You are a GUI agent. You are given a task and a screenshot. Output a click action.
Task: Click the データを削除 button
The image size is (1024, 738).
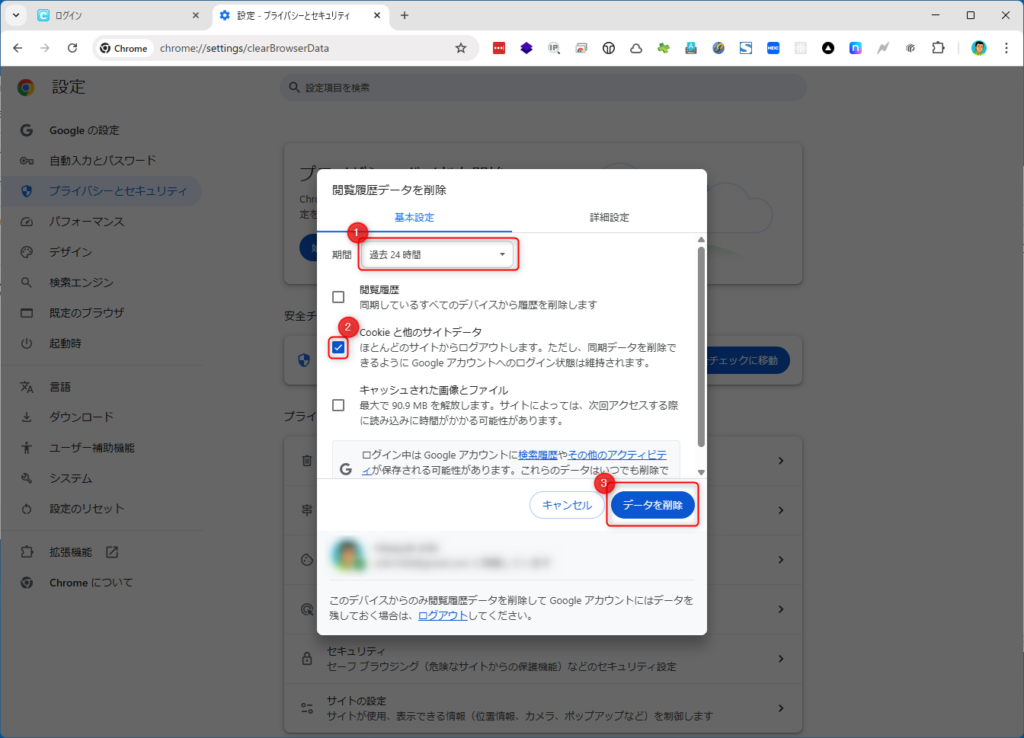click(652, 505)
